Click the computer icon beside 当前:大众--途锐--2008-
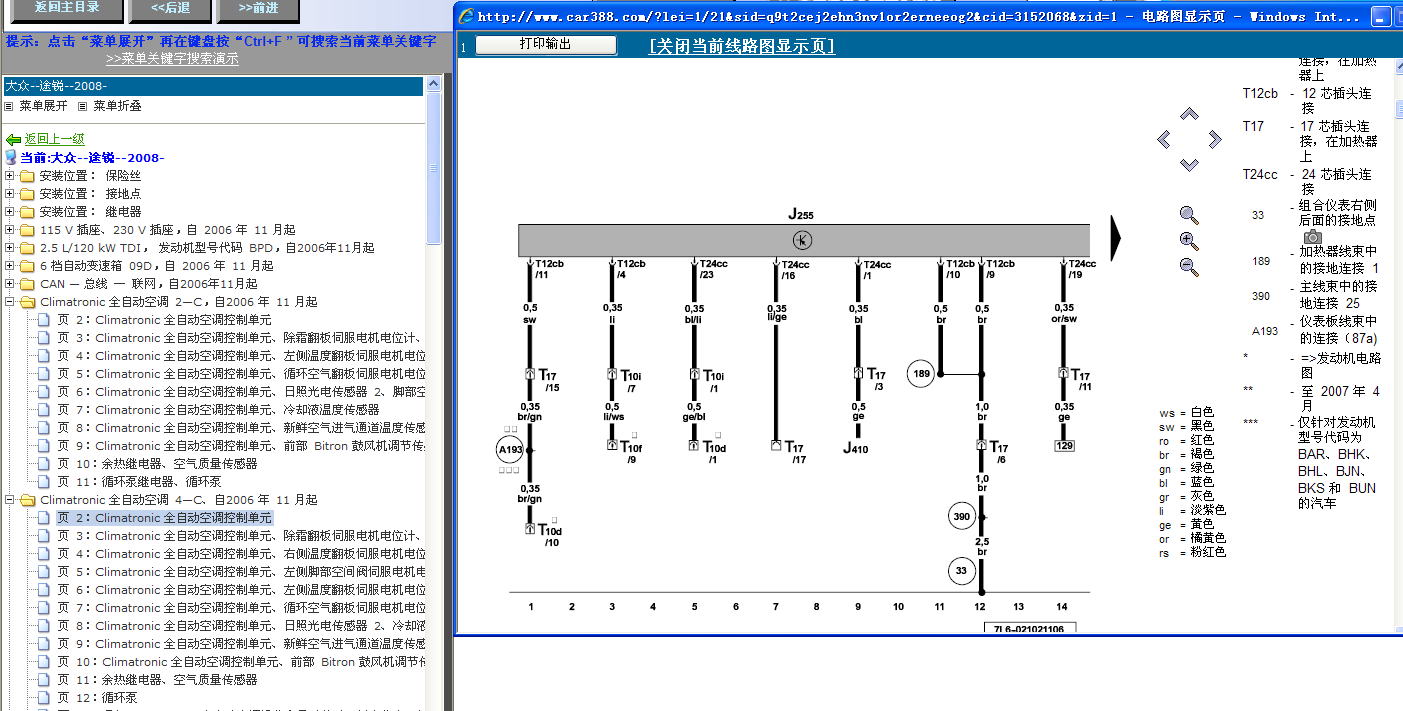 [x=11, y=158]
